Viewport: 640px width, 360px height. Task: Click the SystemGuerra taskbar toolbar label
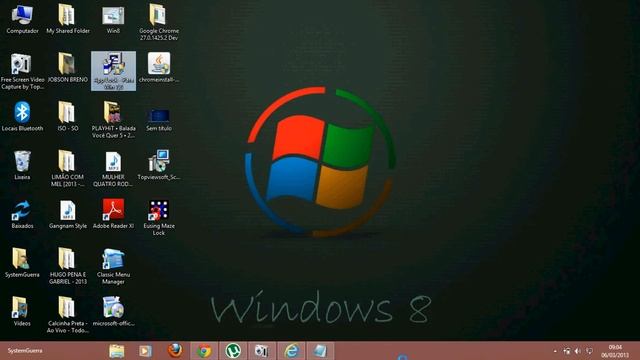tap(25, 351)
